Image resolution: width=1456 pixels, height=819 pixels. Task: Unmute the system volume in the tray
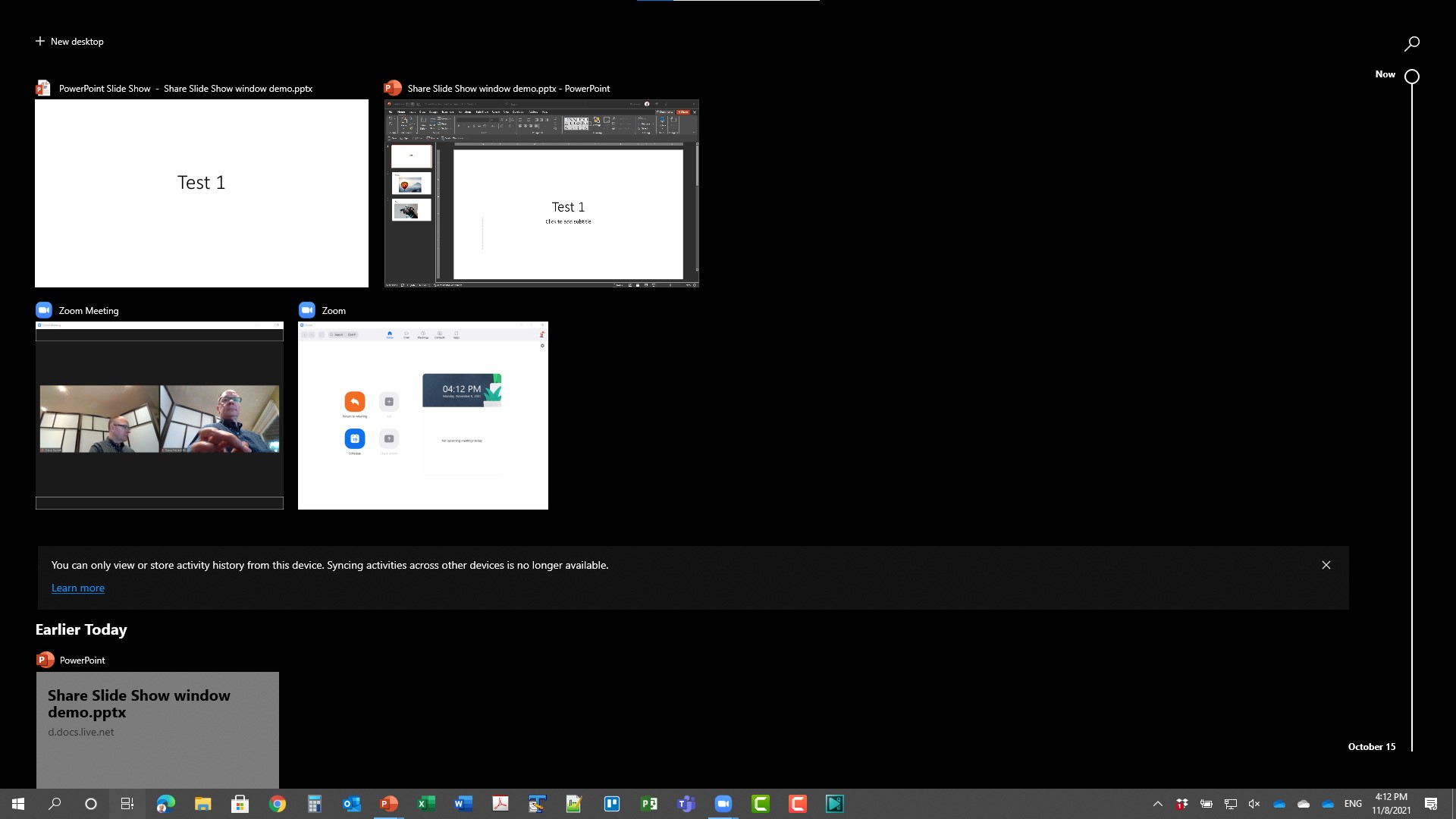(1254, 804)
